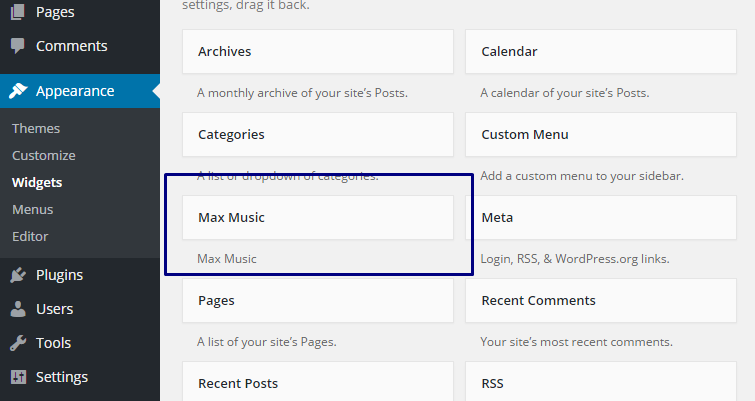Click the Appearance paintbrush icon

pyautogui.click(x=18, y=91)
